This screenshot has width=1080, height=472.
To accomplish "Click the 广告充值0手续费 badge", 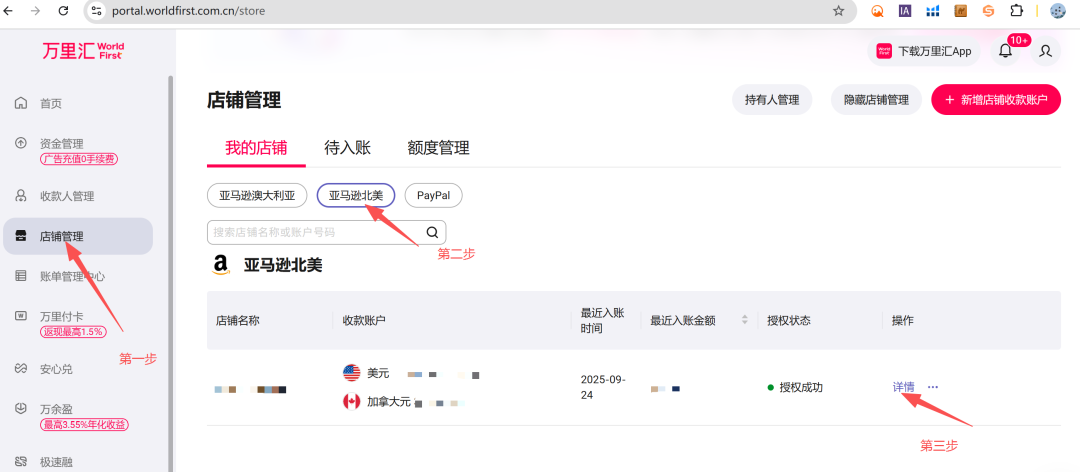I will [x=79, y=160].
